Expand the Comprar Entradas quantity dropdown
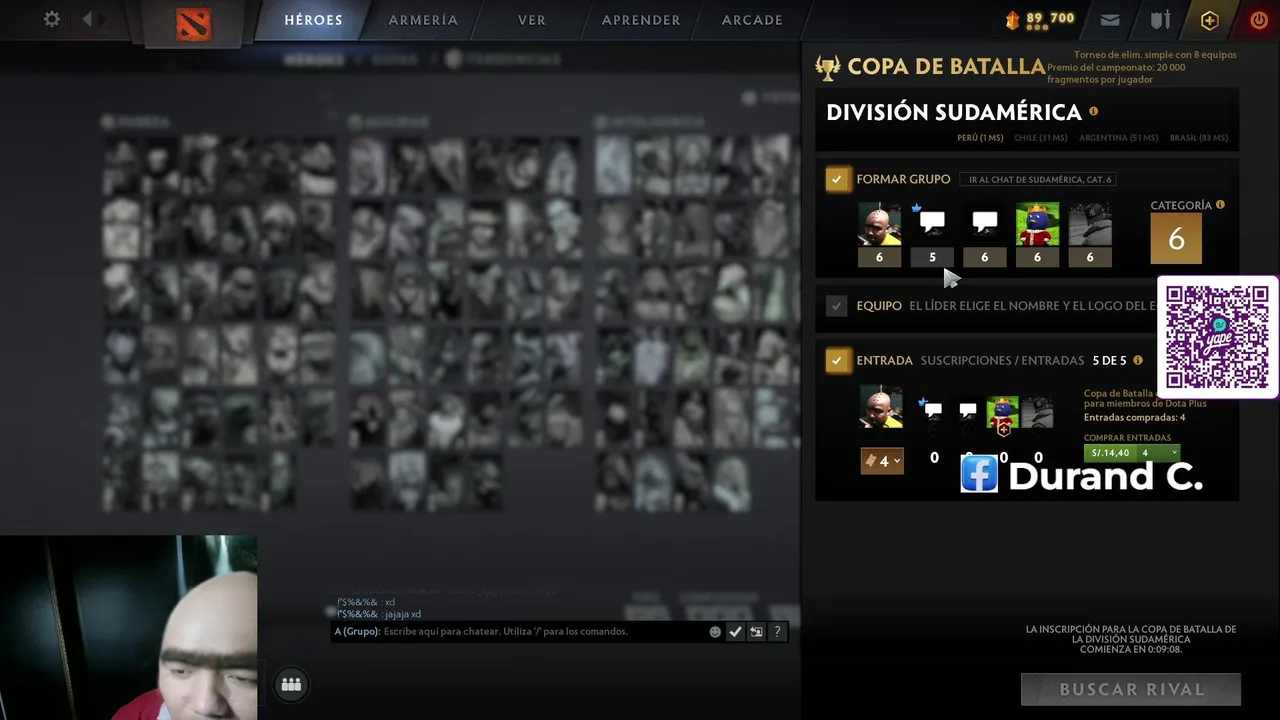 1160,453
